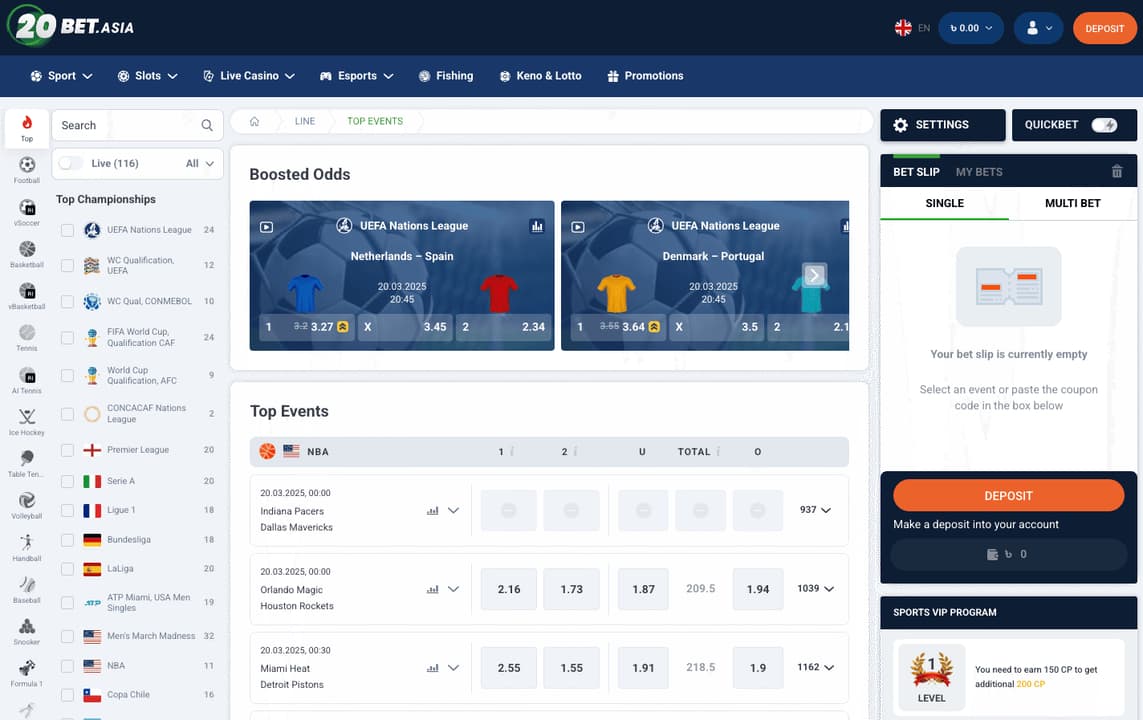
Task: Expand 1039 more markets for Orlando Magic
Action: point(816,589)
